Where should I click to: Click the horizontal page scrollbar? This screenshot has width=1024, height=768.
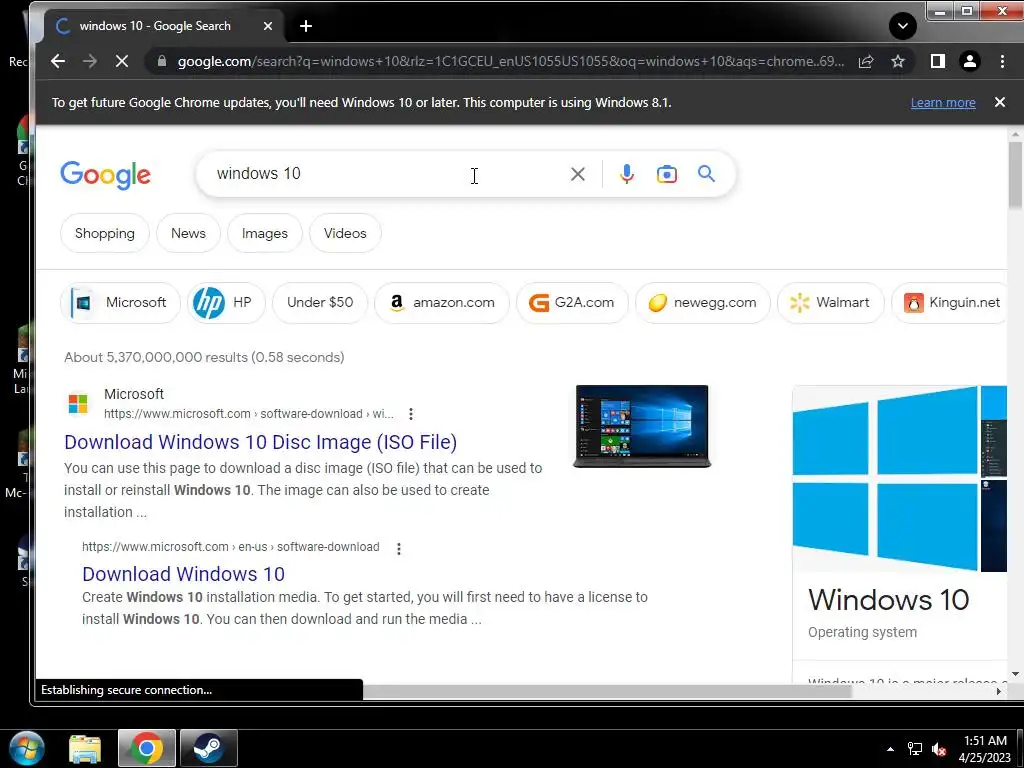pyautogui.click(x=607, y=692)
